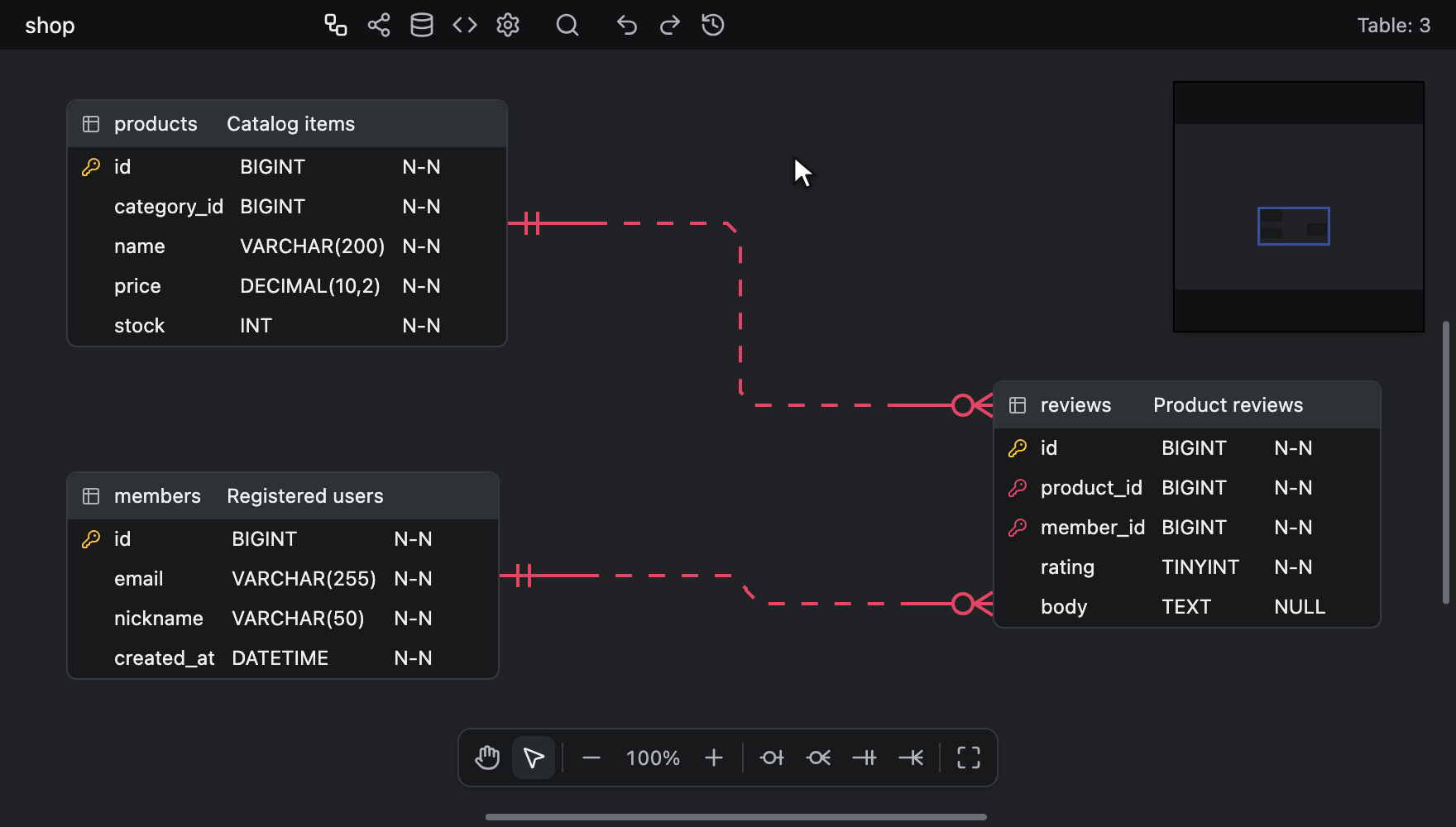Click DATETIME type of created_at
Screen dimensions: 1456x827
pos(280,658)
